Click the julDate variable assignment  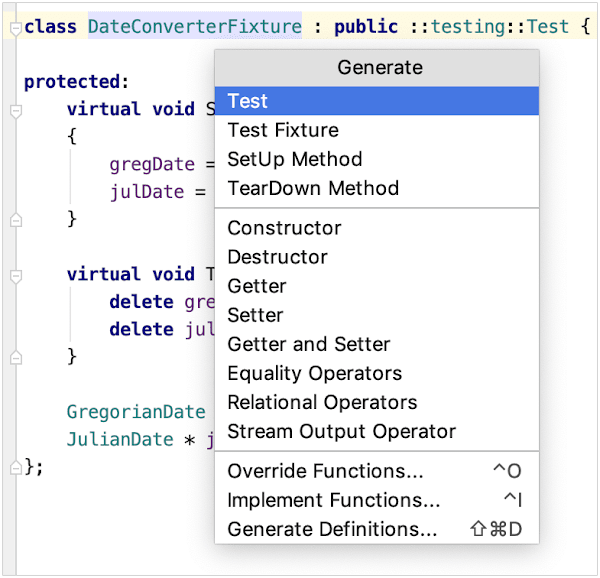(147, 192)
